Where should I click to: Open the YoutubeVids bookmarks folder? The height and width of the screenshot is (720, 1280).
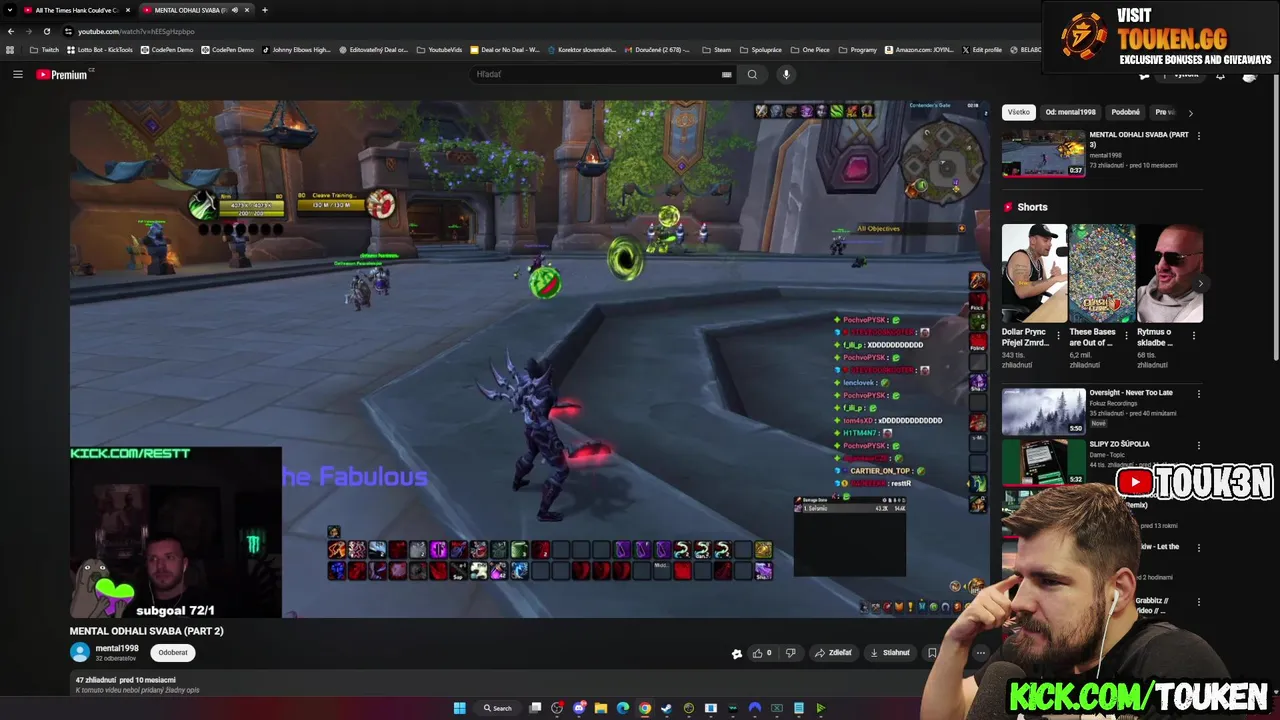tap(439, 49)
